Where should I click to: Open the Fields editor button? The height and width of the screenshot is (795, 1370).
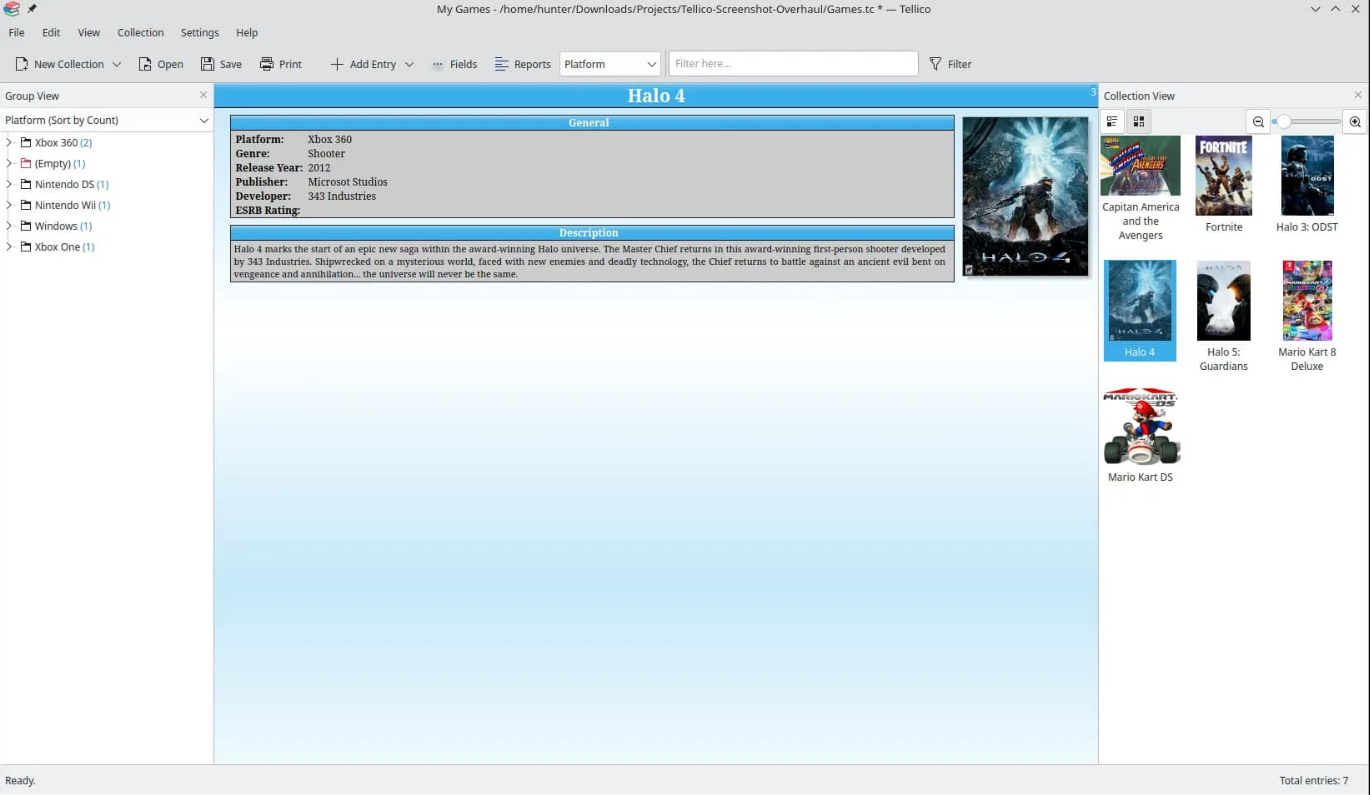(454, 64)
